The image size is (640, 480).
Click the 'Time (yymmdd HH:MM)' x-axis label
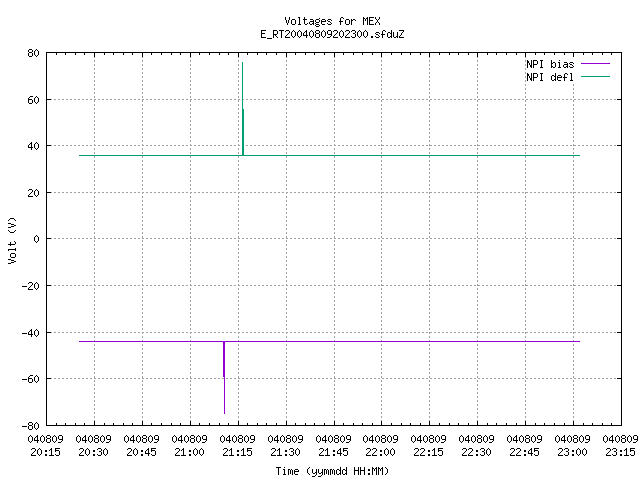tap(332, 471)
